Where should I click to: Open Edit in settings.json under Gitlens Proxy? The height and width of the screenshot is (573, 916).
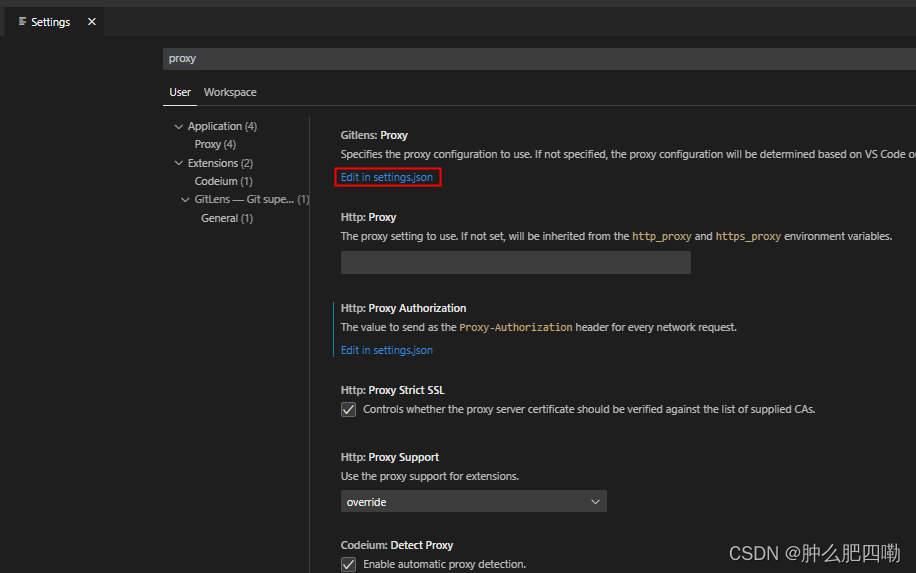pos(387,177)
